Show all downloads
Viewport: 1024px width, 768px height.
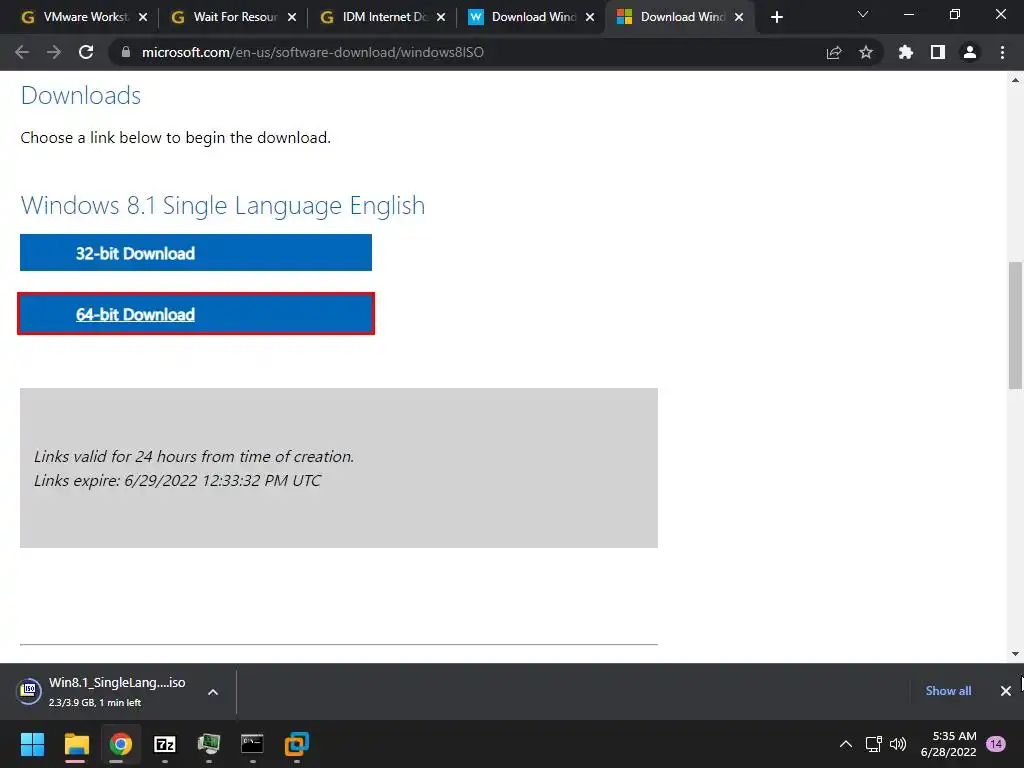(948, 691)
